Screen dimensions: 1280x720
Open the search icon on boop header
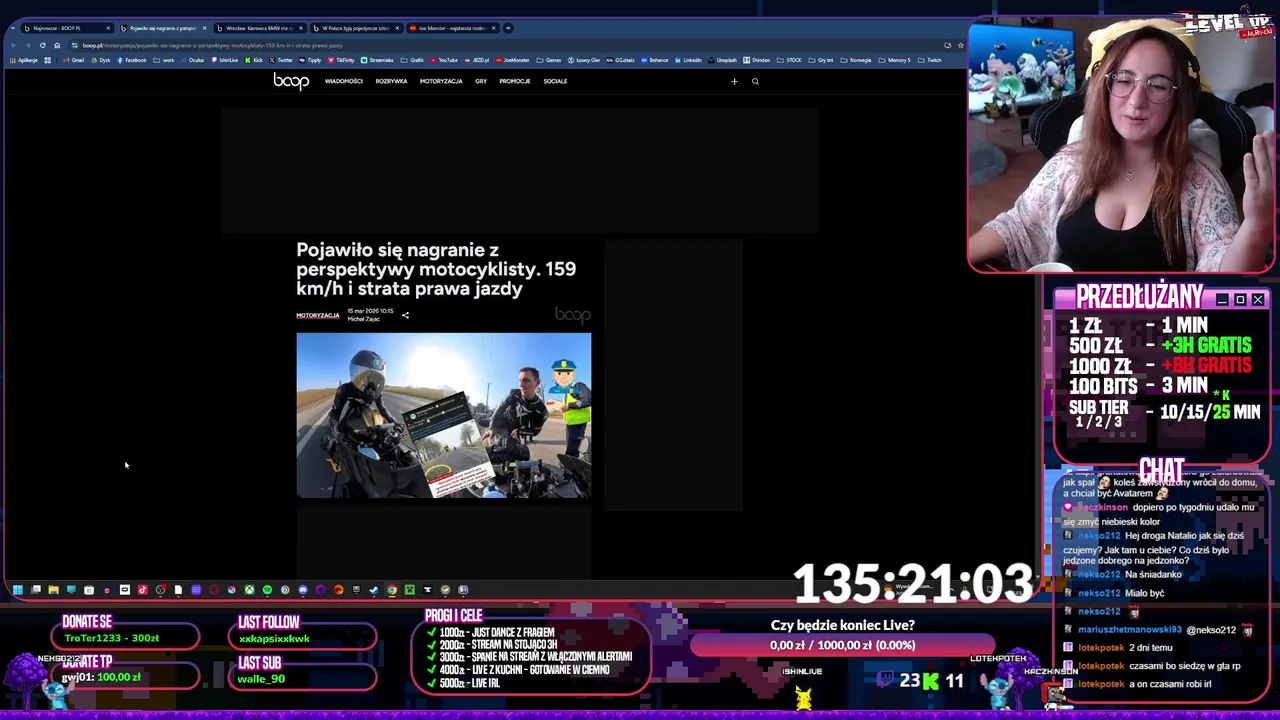point(755,81)
